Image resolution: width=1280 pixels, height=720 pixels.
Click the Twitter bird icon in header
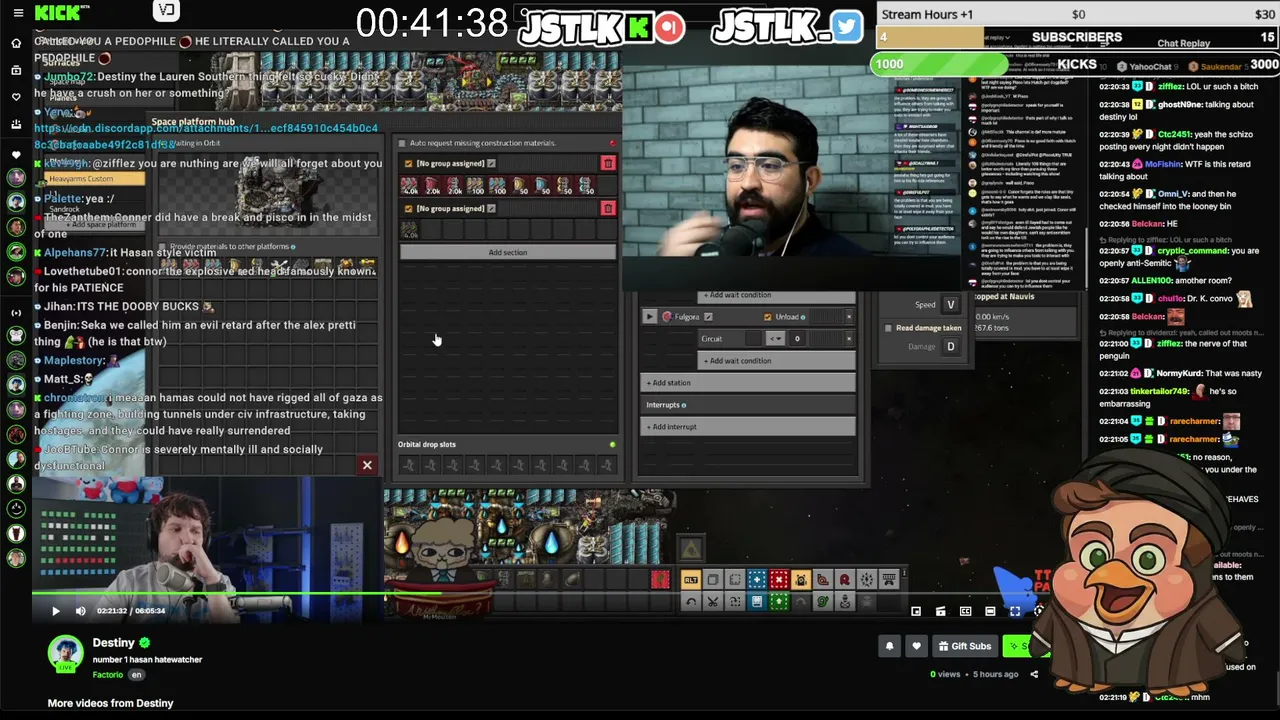[846, 27]
